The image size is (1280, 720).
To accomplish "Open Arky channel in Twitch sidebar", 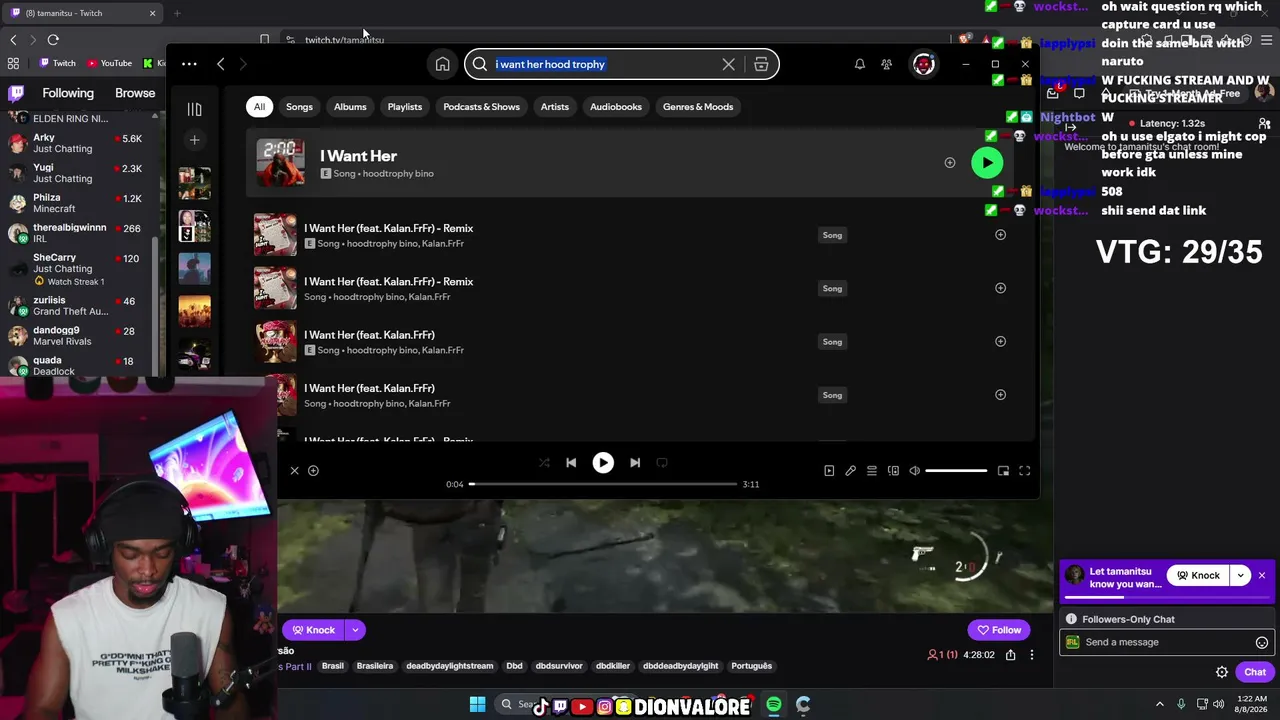I will [x=75, y=143].
